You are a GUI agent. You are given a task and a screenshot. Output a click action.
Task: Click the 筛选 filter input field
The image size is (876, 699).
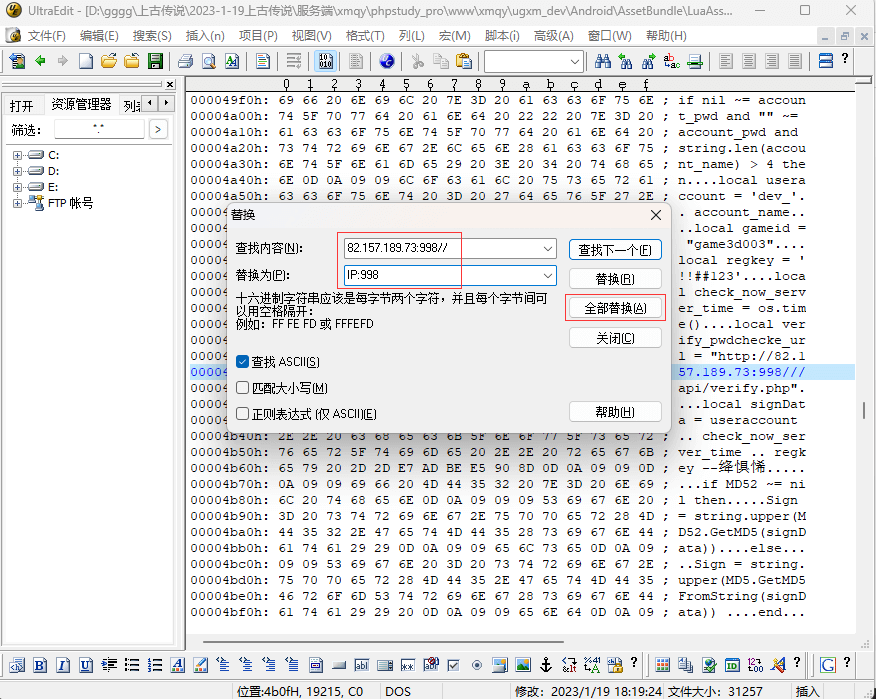[98, 129]
